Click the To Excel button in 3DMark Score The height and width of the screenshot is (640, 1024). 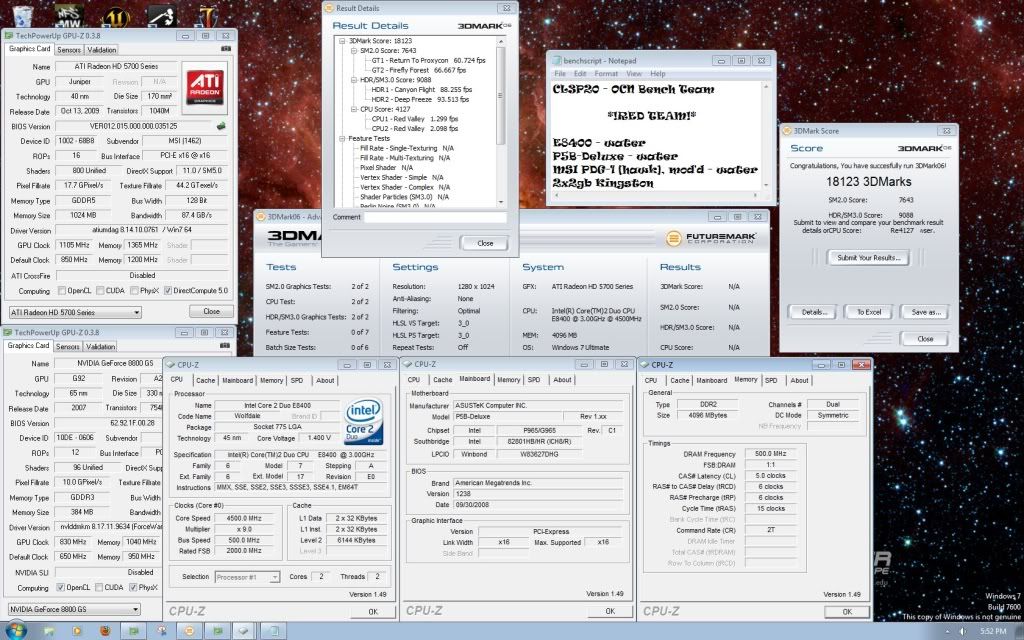[x=868, y=311]
